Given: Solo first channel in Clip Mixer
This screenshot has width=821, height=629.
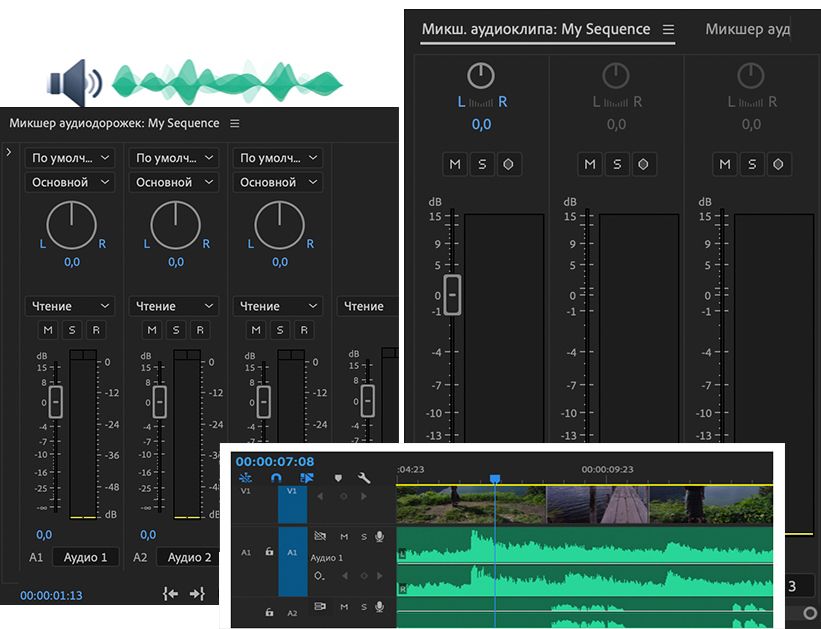Looking at the screenshot, I should pos(482,164).
